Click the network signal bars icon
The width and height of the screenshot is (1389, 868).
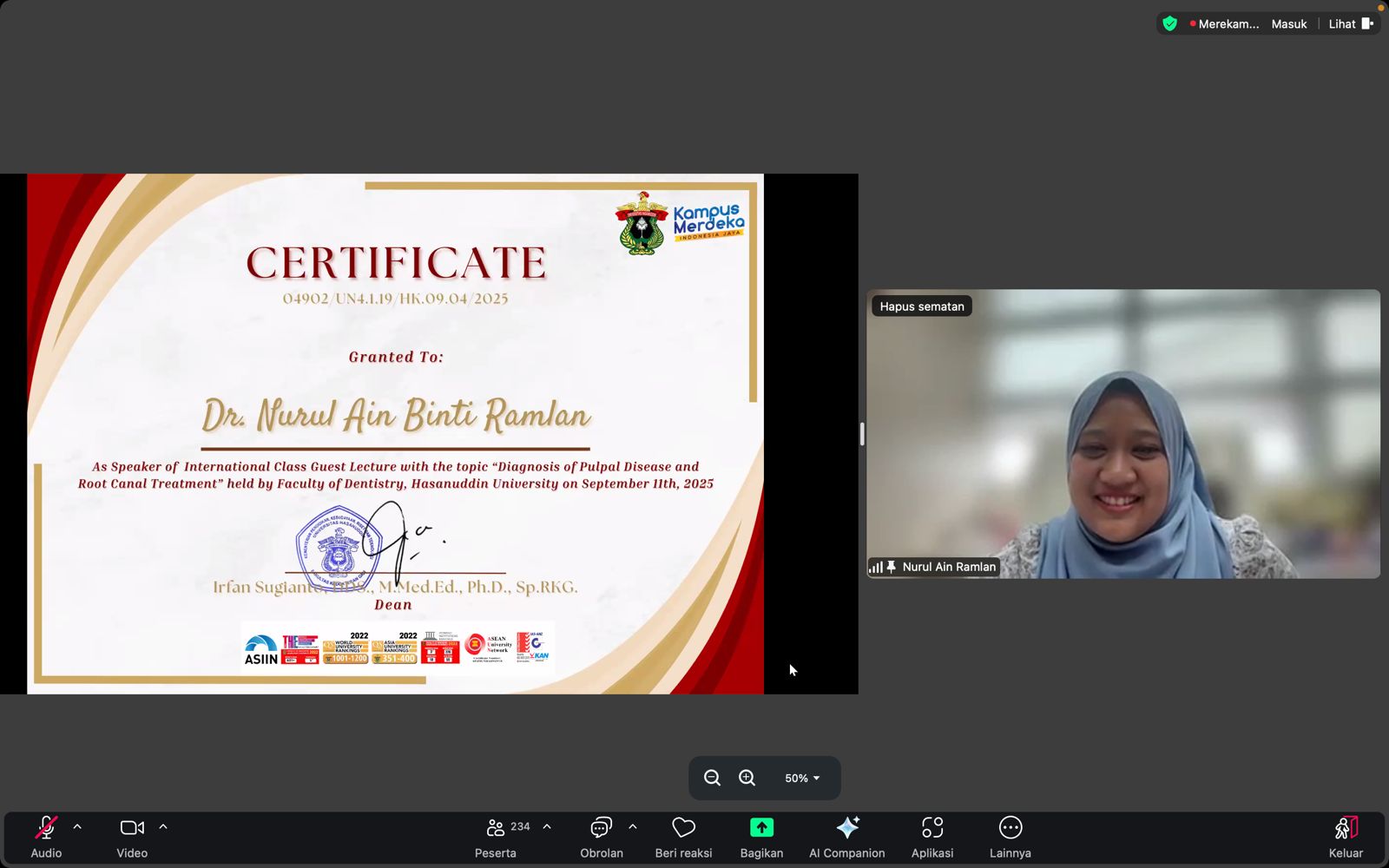876,568
